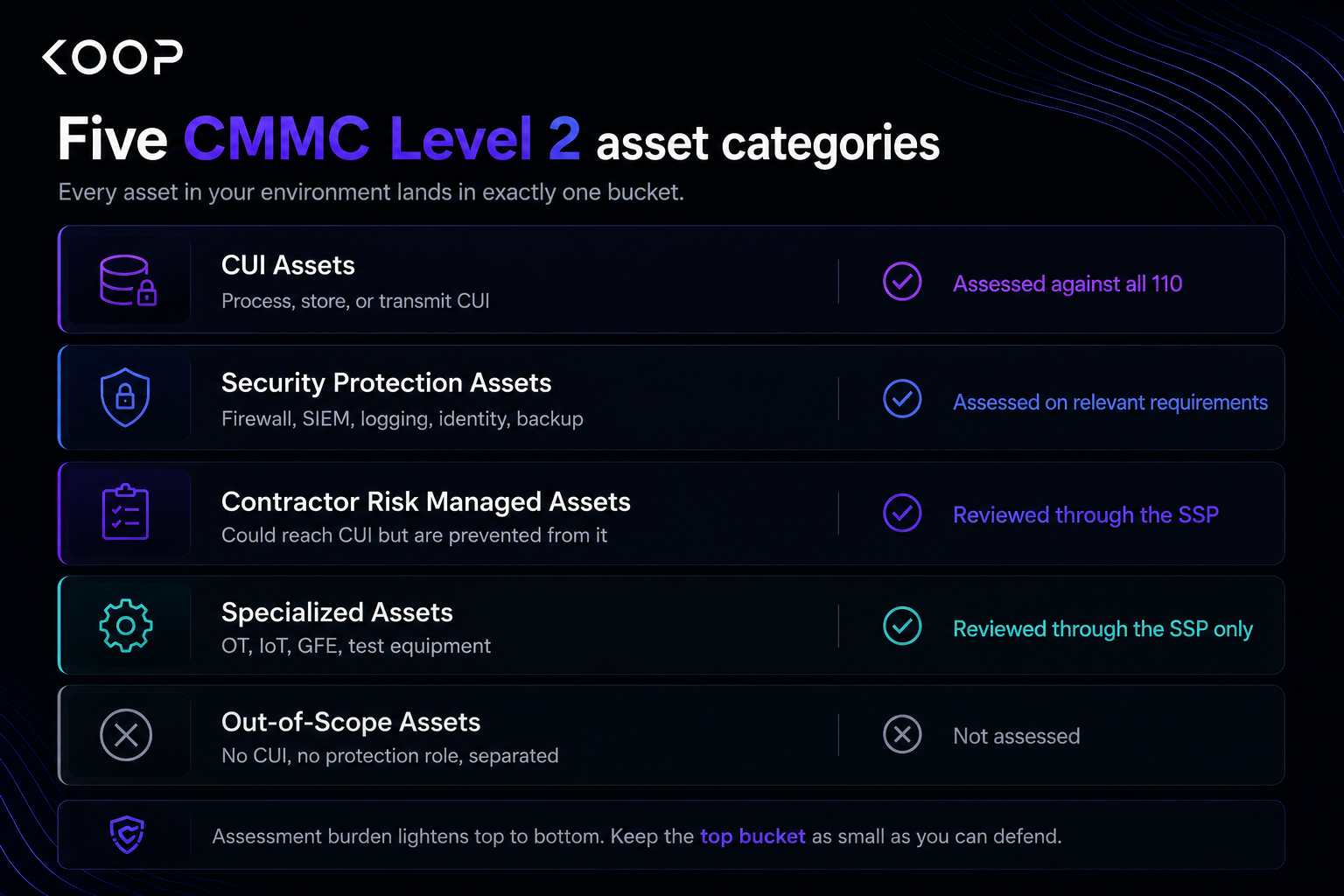Click the top bucket highlighted text
The height and width of the screenshot is (896, 1344).
(x=752, y=836)
